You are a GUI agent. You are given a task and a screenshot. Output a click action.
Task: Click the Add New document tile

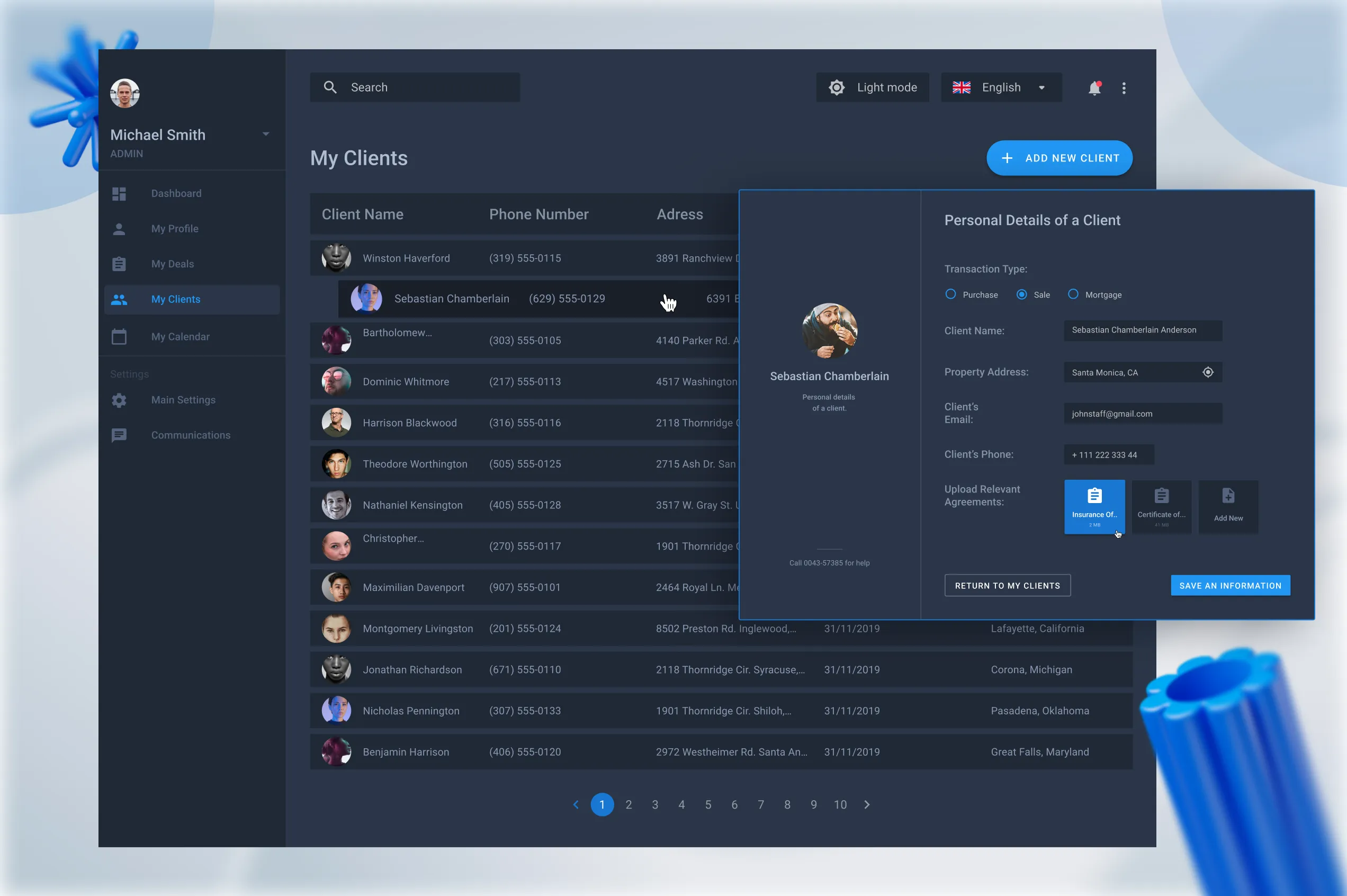pyautogui.click(x=1228, y=506)
